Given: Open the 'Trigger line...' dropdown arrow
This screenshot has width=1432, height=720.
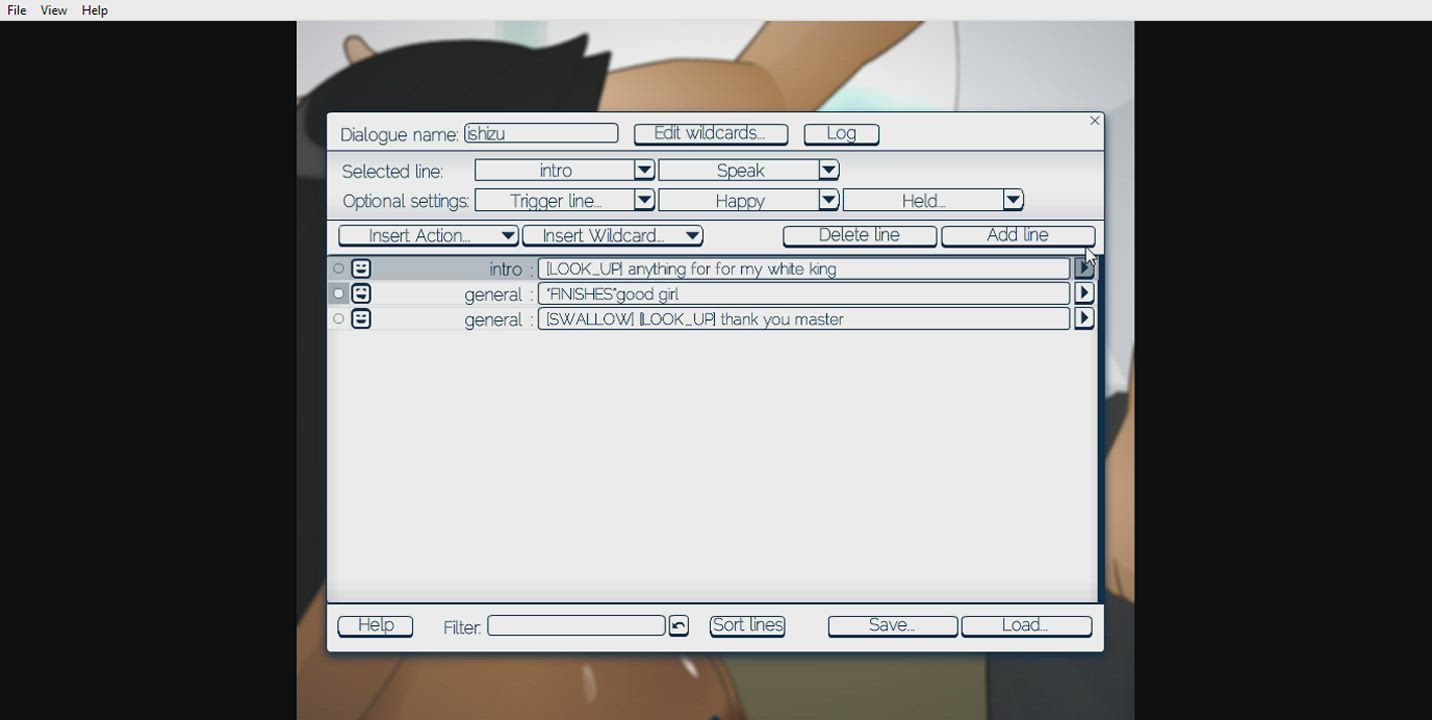Looking at the screenshot, I should [x=644, y=201].
